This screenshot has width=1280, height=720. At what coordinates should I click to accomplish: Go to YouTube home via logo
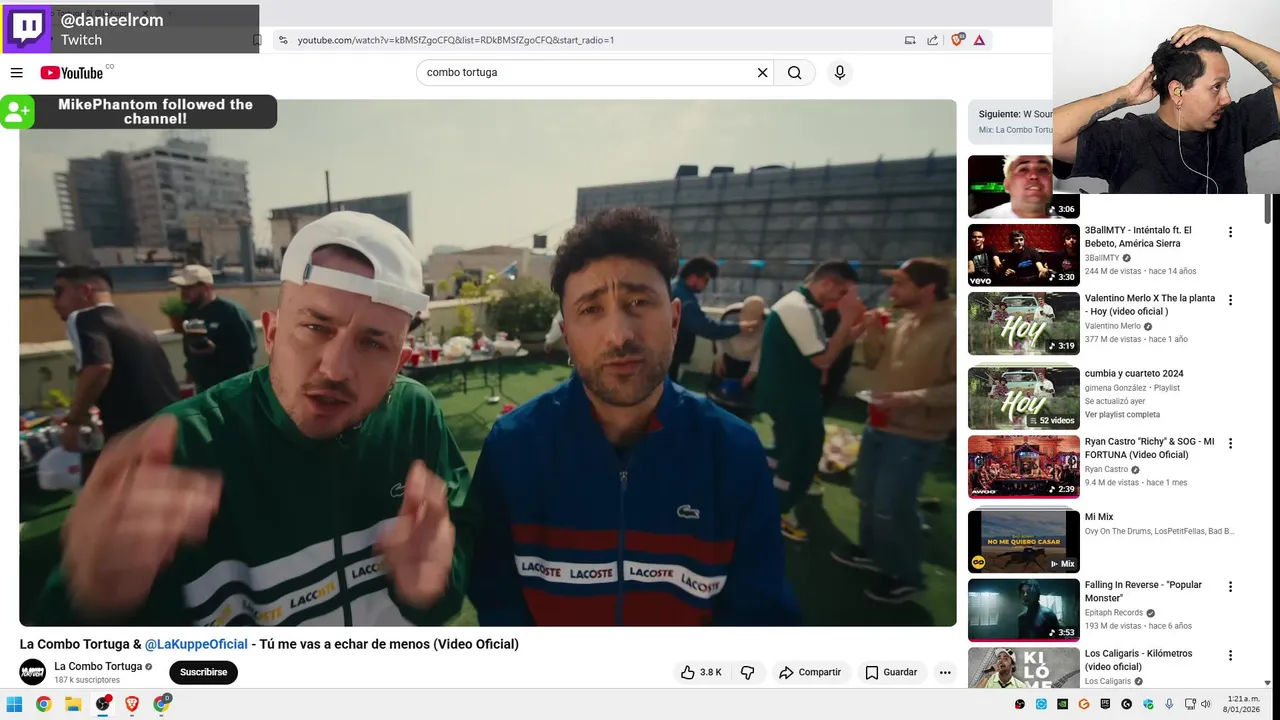coord(71,73)
